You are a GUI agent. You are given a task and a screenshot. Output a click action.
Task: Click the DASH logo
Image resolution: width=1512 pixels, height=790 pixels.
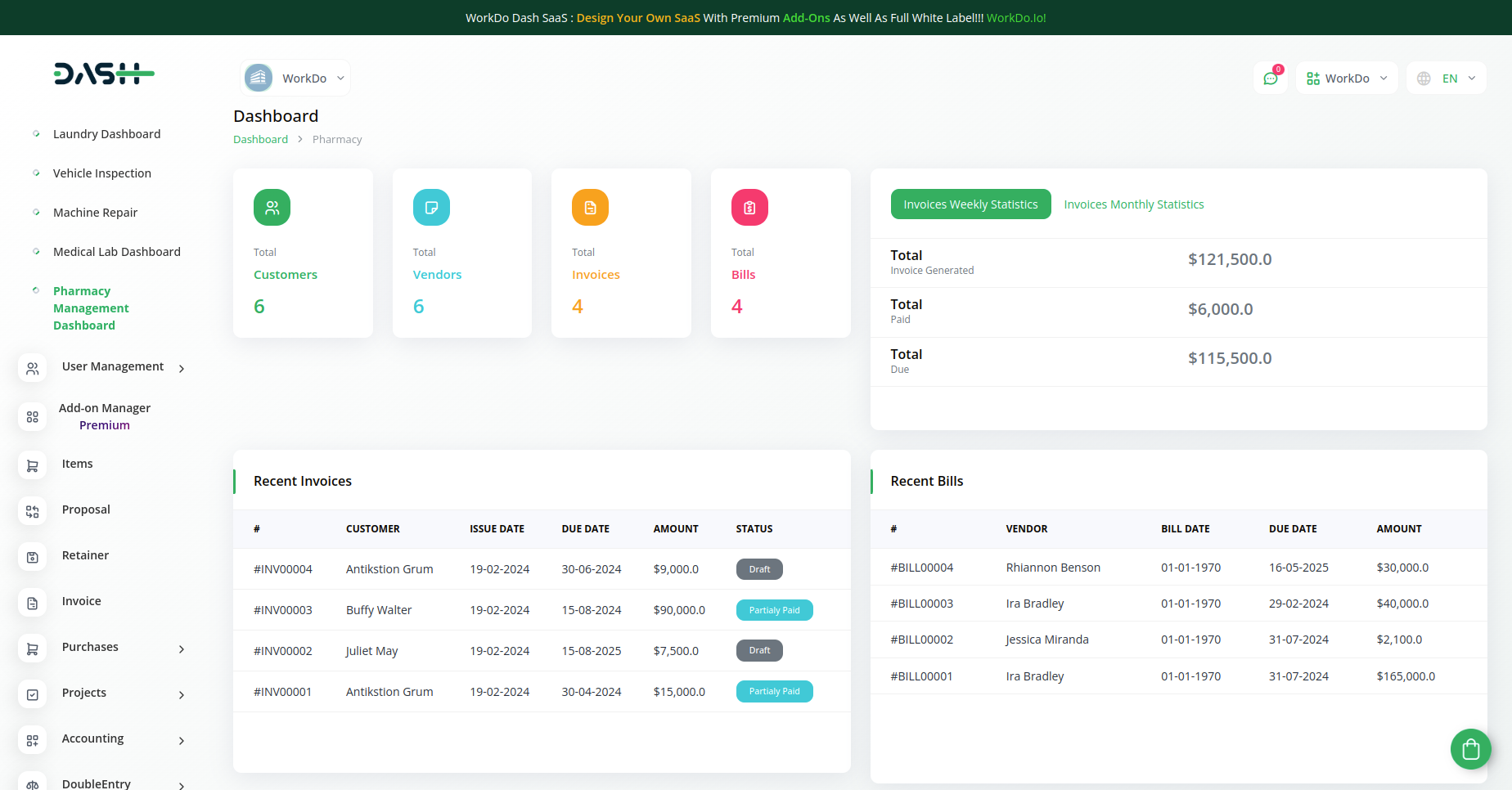tap(104, 74)
